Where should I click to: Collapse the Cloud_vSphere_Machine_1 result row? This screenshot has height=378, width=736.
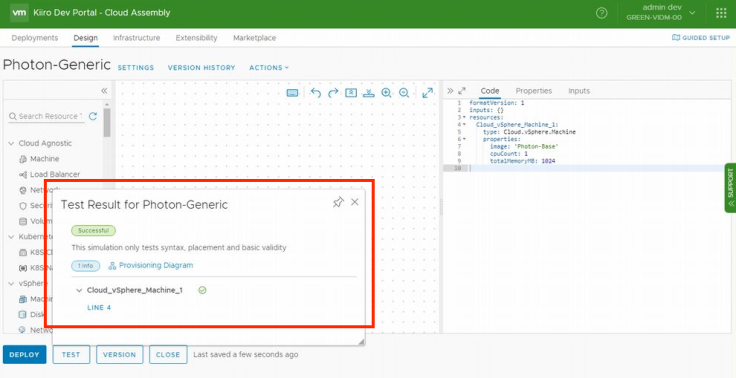(x=79, y=290)
